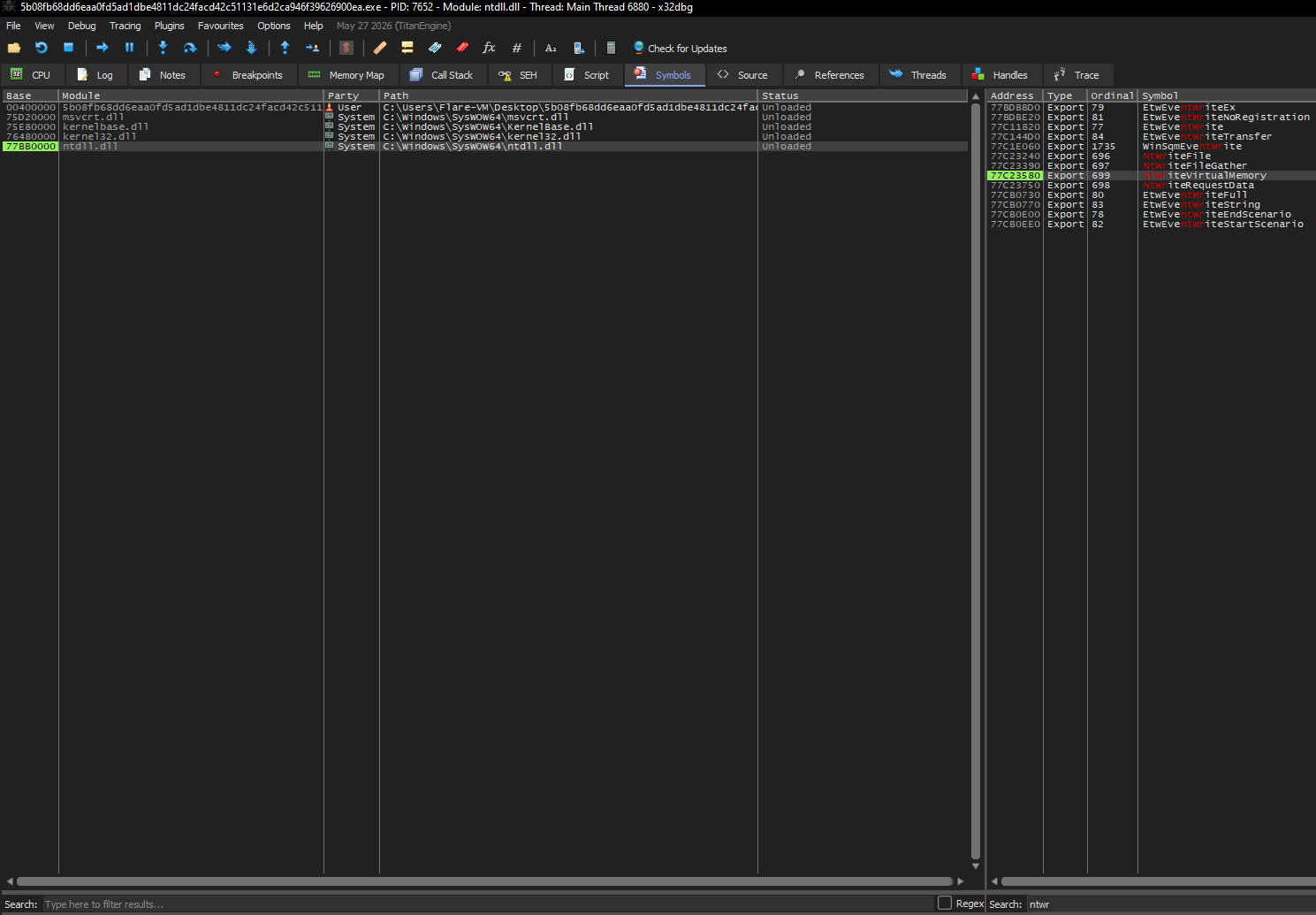The height and width of the screenshot is (915, 1316).
Task: Open the Threads tab
Action: (918, 75)
